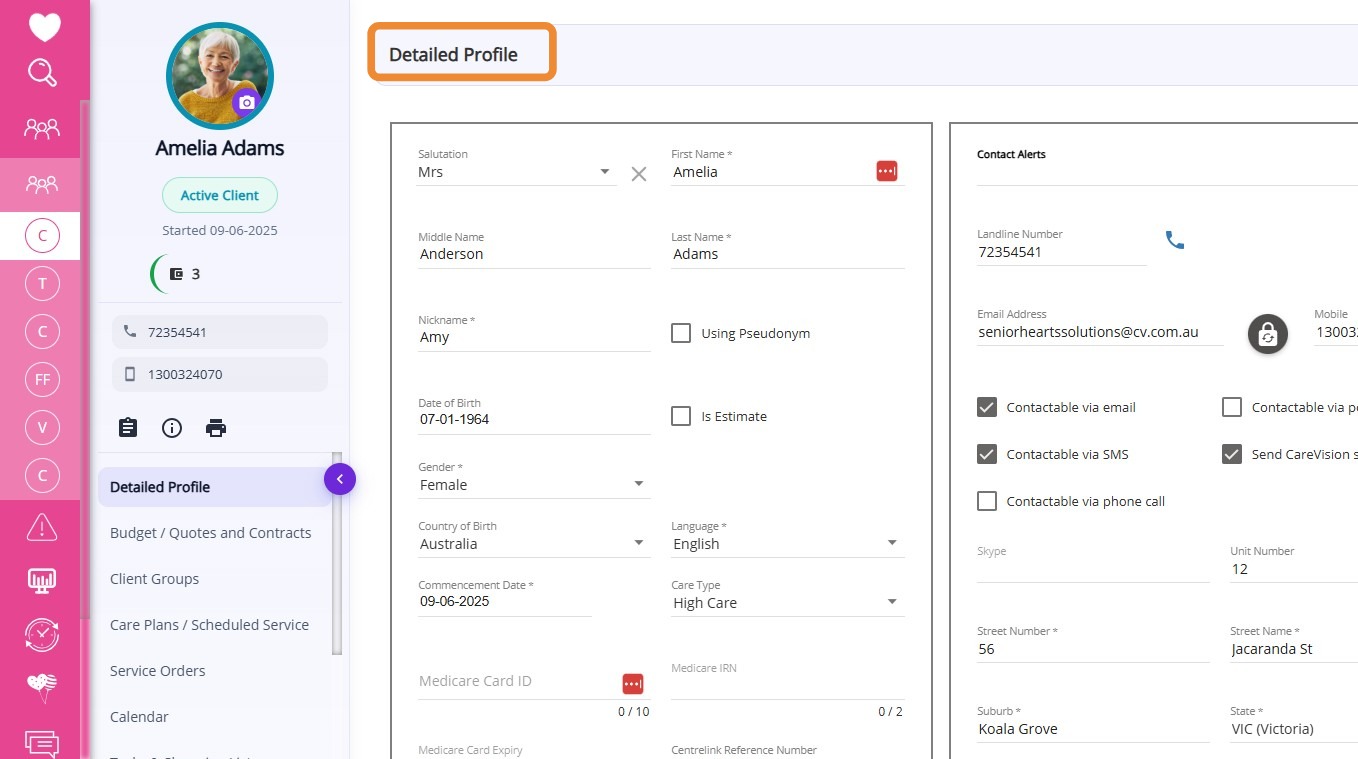Image resolution: width=1358 pixels, height=759 pixels.
Task: Open Budget / Quotes and Contracts menu item
Action: (x=210, y=533)
